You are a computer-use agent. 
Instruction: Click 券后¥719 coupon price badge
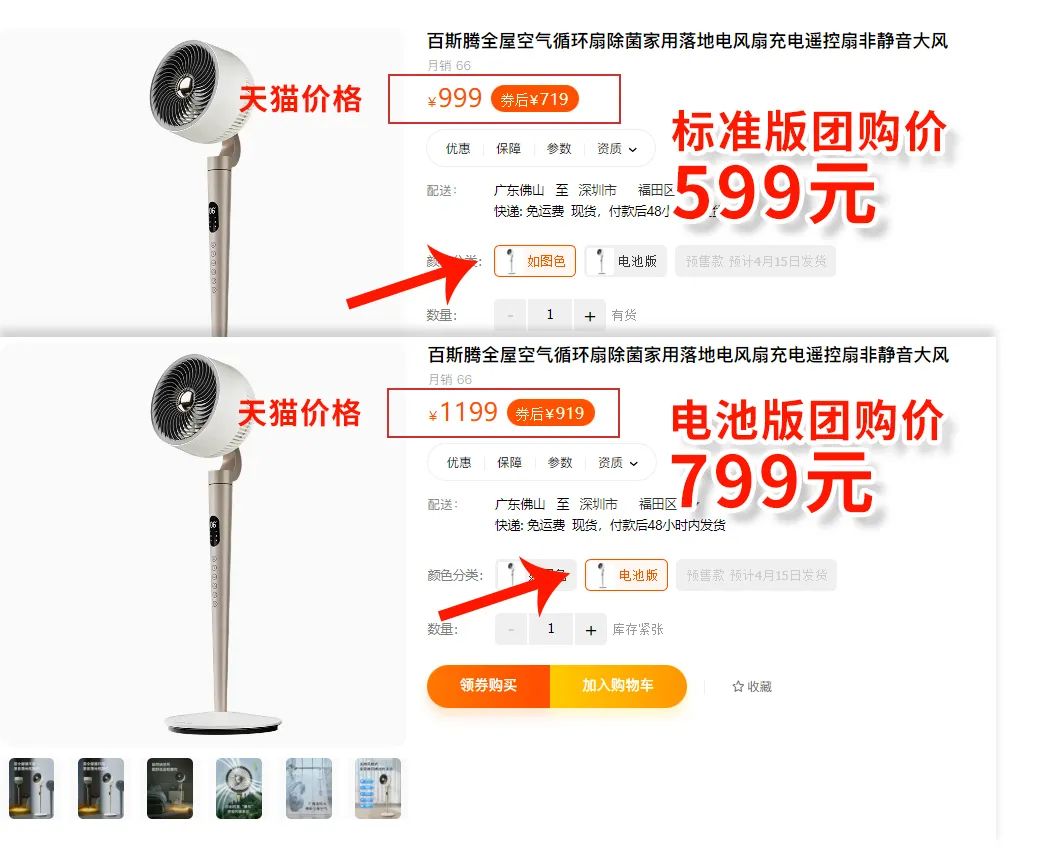click(x=534, y=99)
